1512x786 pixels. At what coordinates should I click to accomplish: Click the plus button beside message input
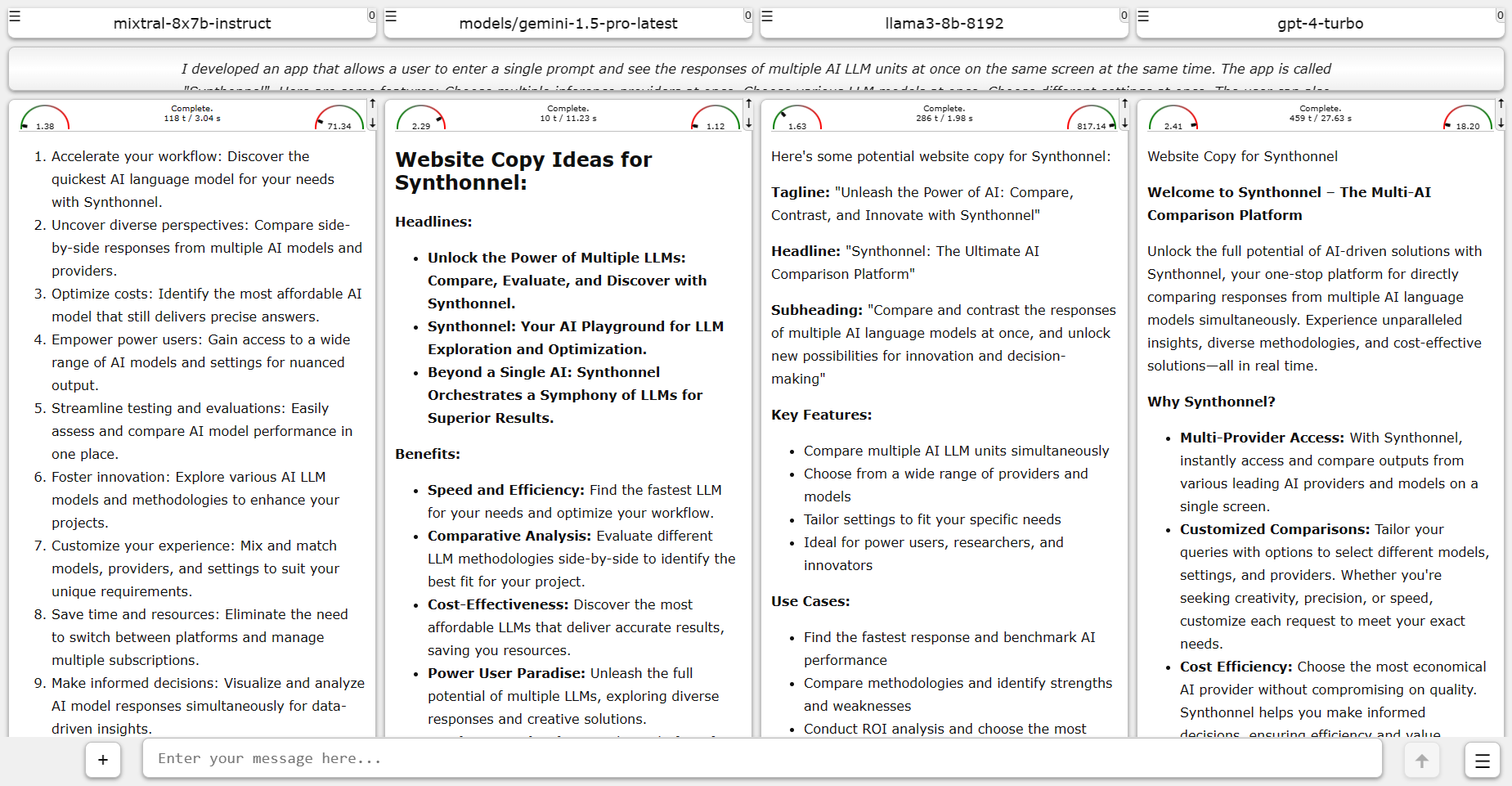(103, 760)
